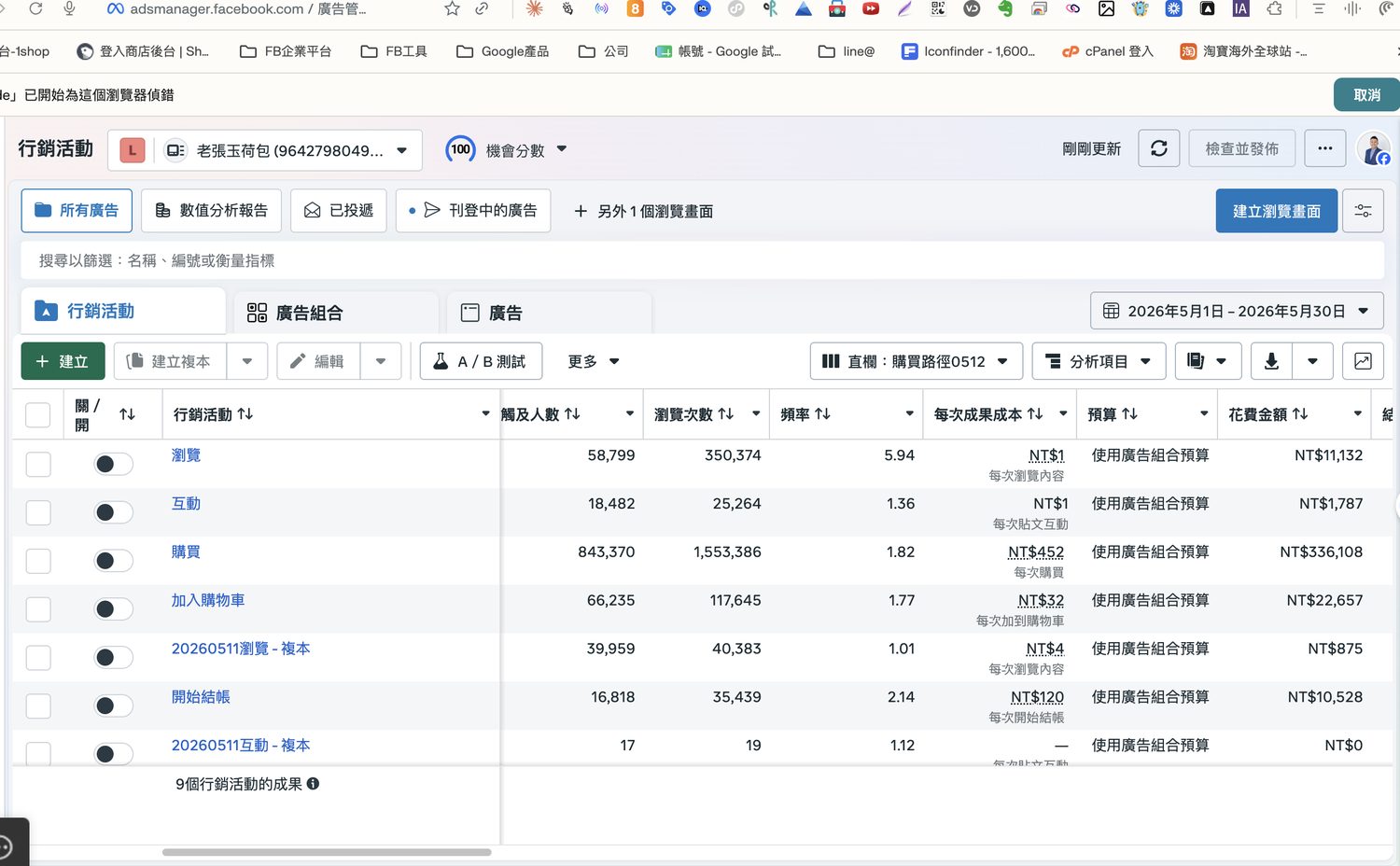
Task: Check the 購買 campaign row checkbox
Action: 38,561
